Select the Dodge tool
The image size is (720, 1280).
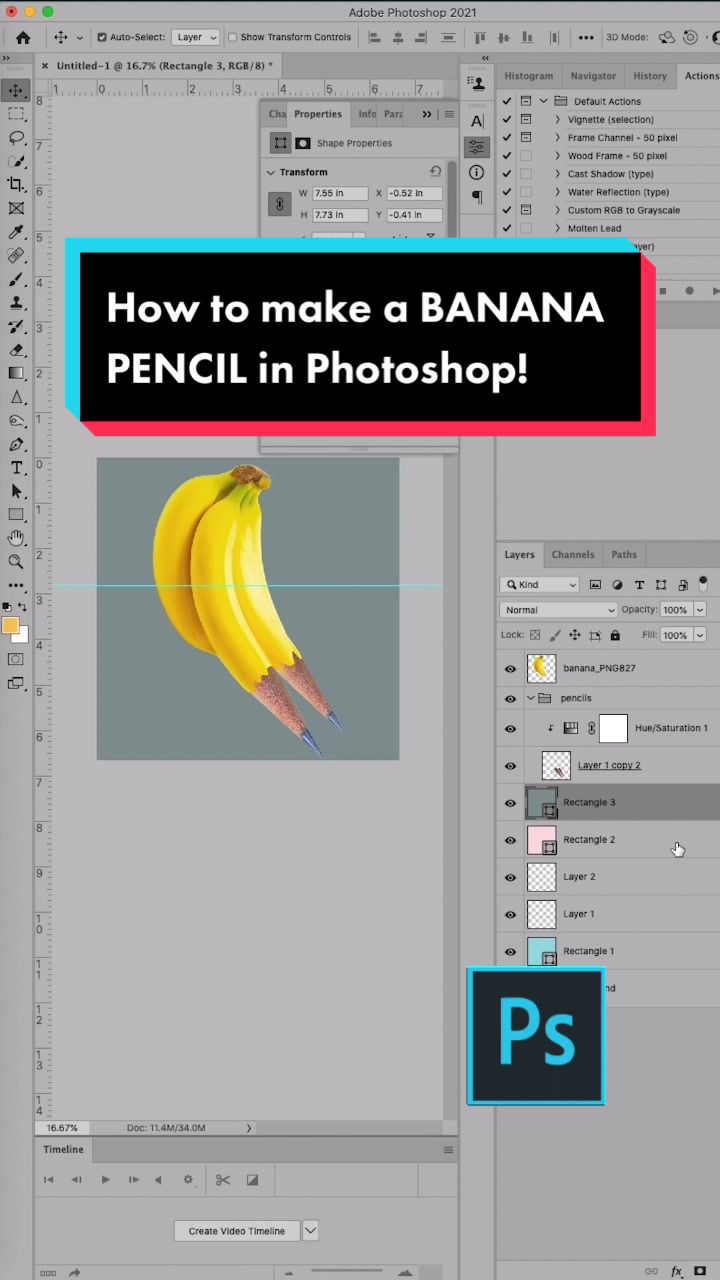pos(16,420)
